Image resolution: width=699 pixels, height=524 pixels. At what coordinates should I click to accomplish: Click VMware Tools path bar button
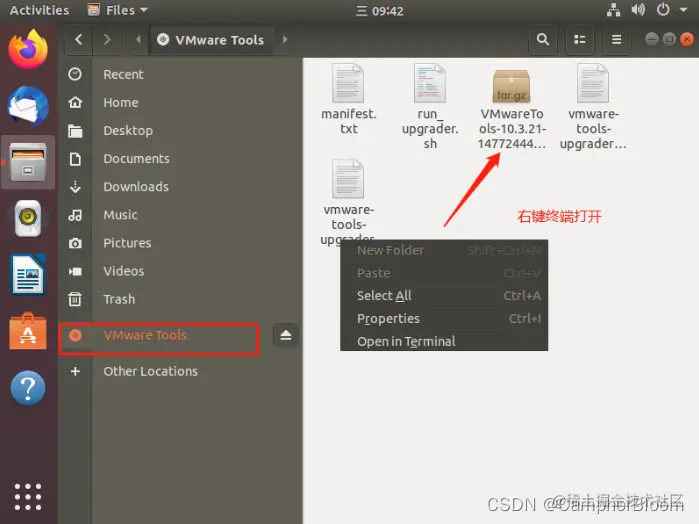211,40
